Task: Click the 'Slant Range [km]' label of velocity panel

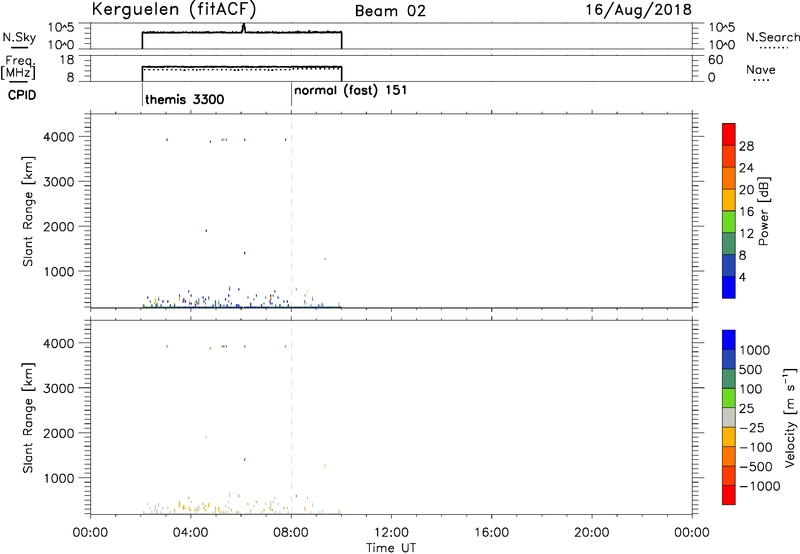Action: coord(28,418)
